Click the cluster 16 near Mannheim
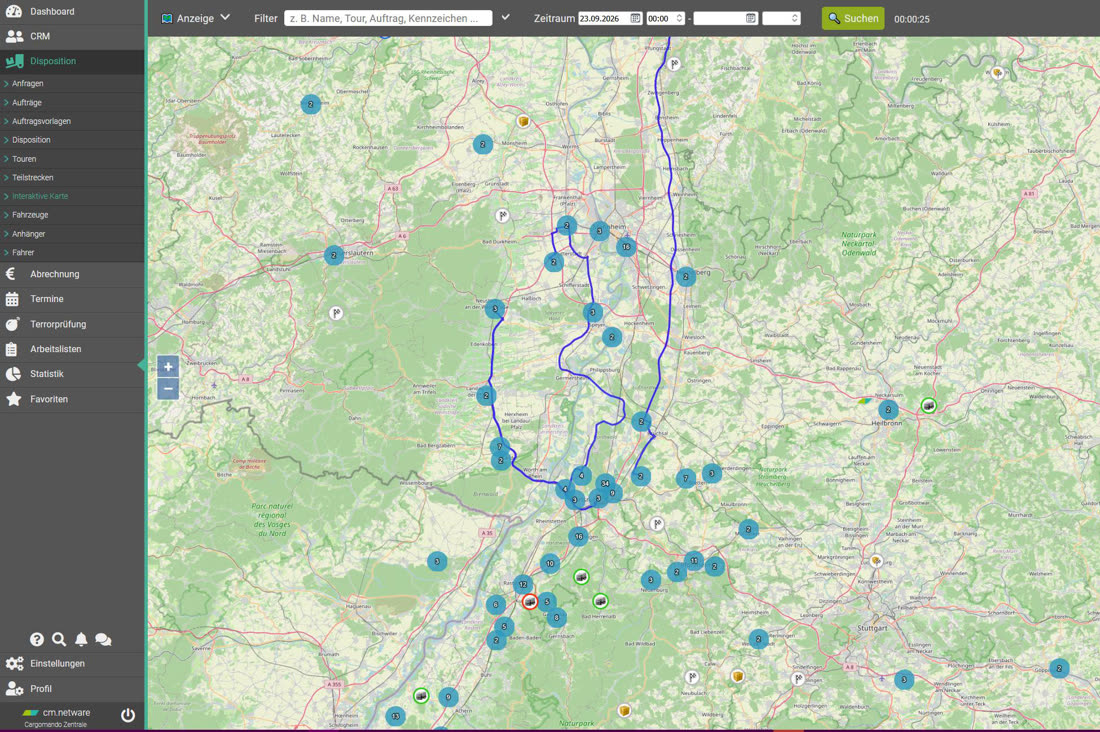 coord(626,246)
